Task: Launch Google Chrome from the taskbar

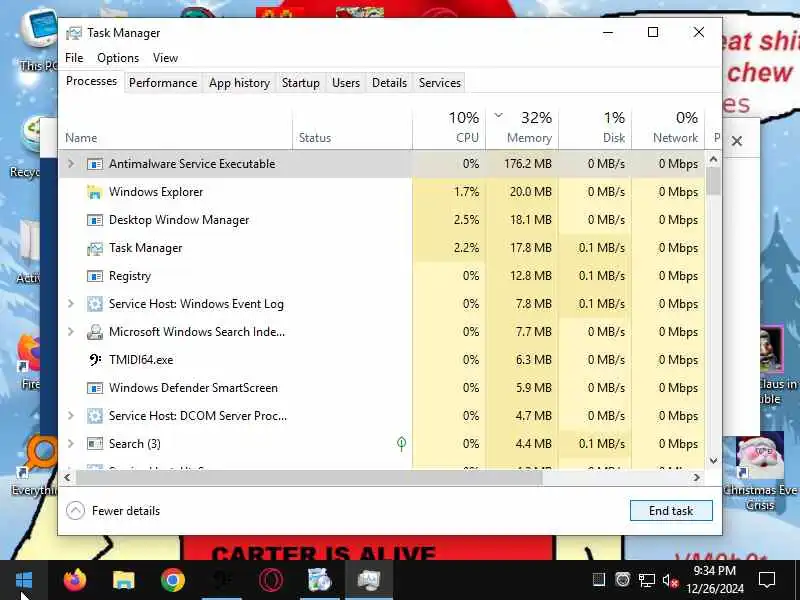Action: click(172, 580)
